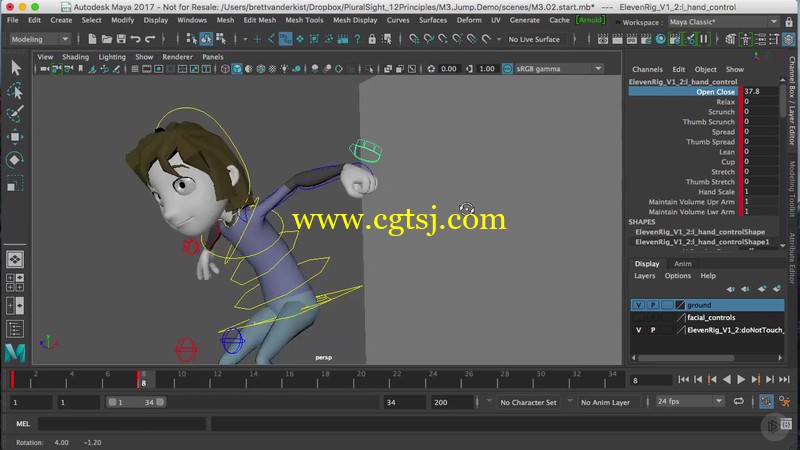Screen dimensions: 800x450
Task: Click the help question mark icon
Action: (357, 39)
